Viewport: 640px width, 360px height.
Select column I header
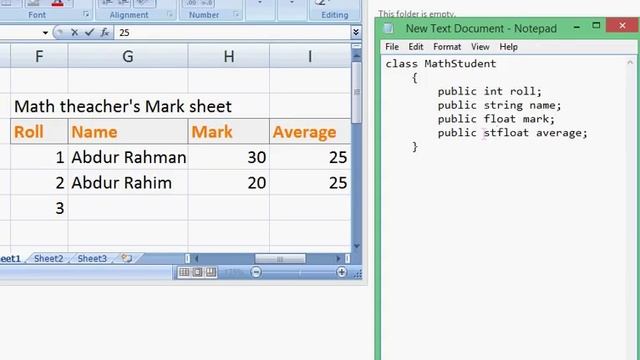(310, 56)
